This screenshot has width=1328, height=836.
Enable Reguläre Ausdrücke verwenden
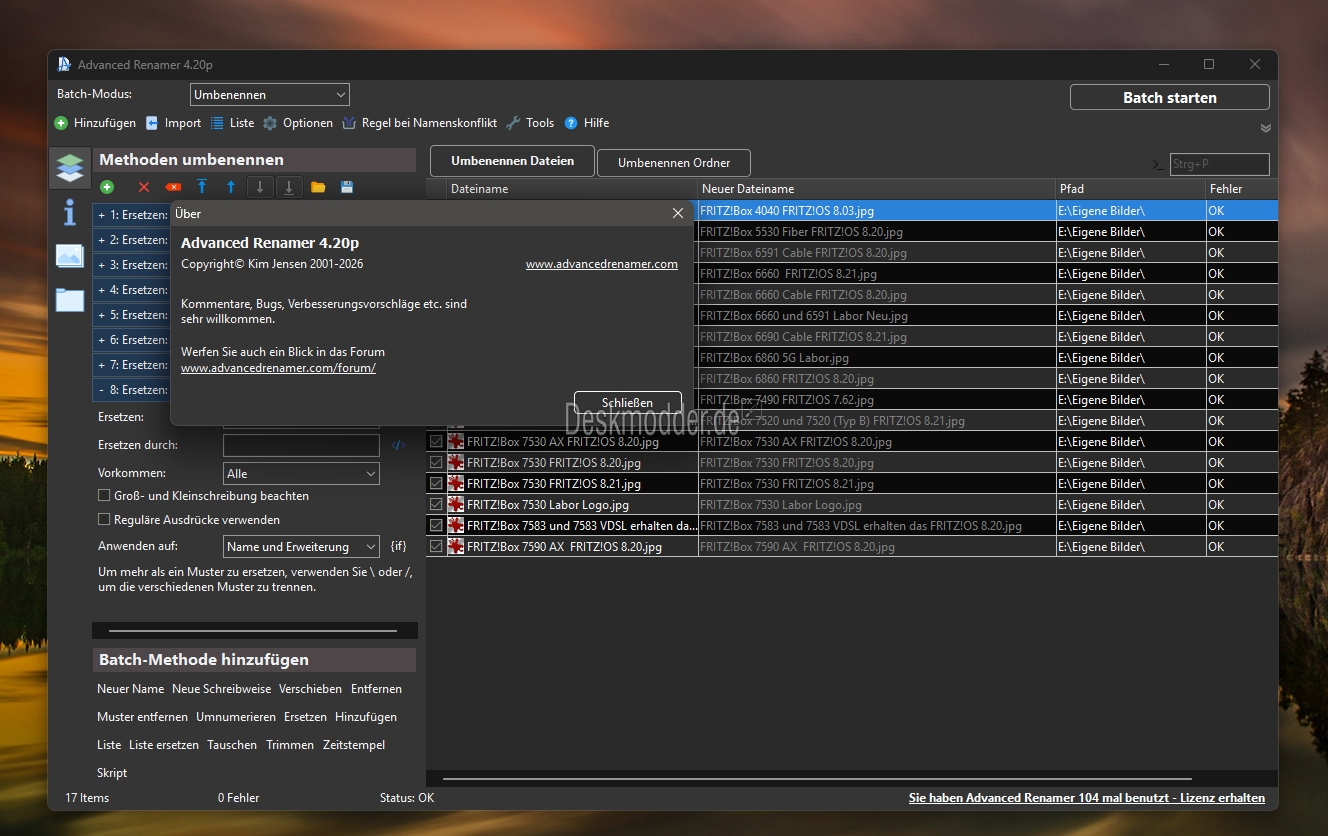click(104, 520)
